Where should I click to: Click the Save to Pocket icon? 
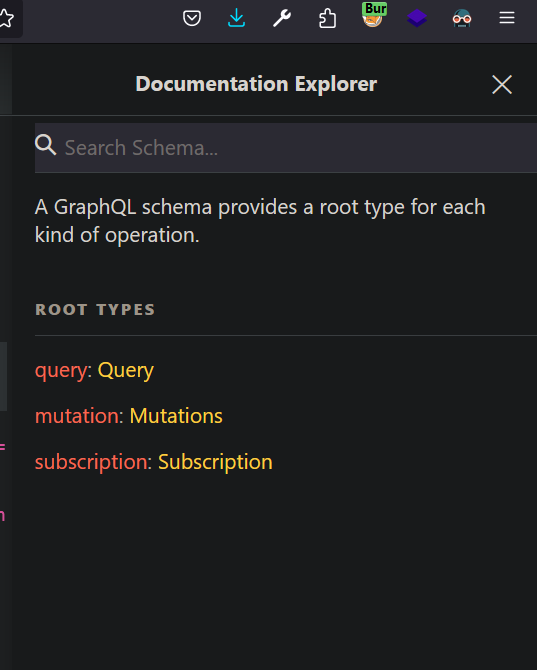pyautogui.click(x=192, y=18)
